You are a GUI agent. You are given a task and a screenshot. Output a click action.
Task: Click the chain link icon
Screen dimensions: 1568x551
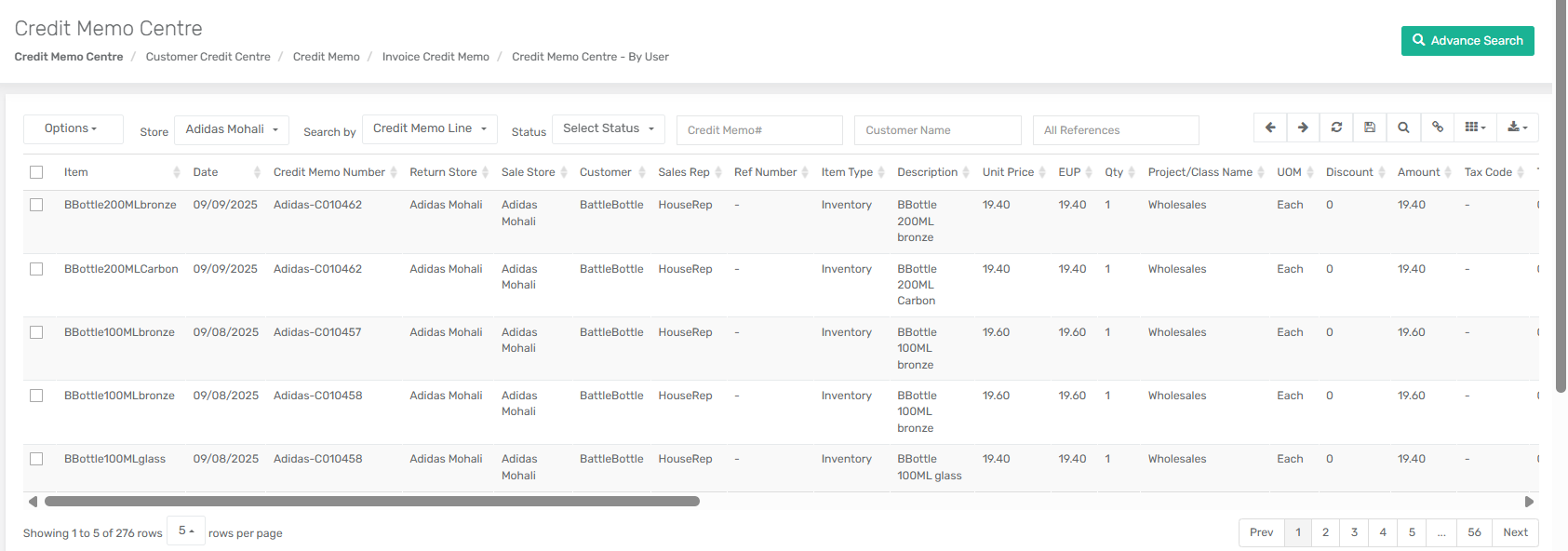pyautogui.click(x=1438, y=128)
